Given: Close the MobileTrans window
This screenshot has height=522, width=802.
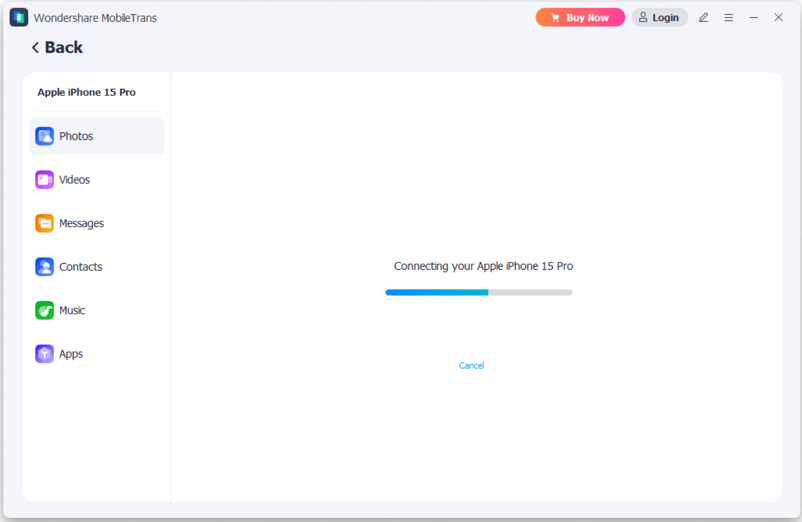Looking at the screenshot, I should click(779, 18).
